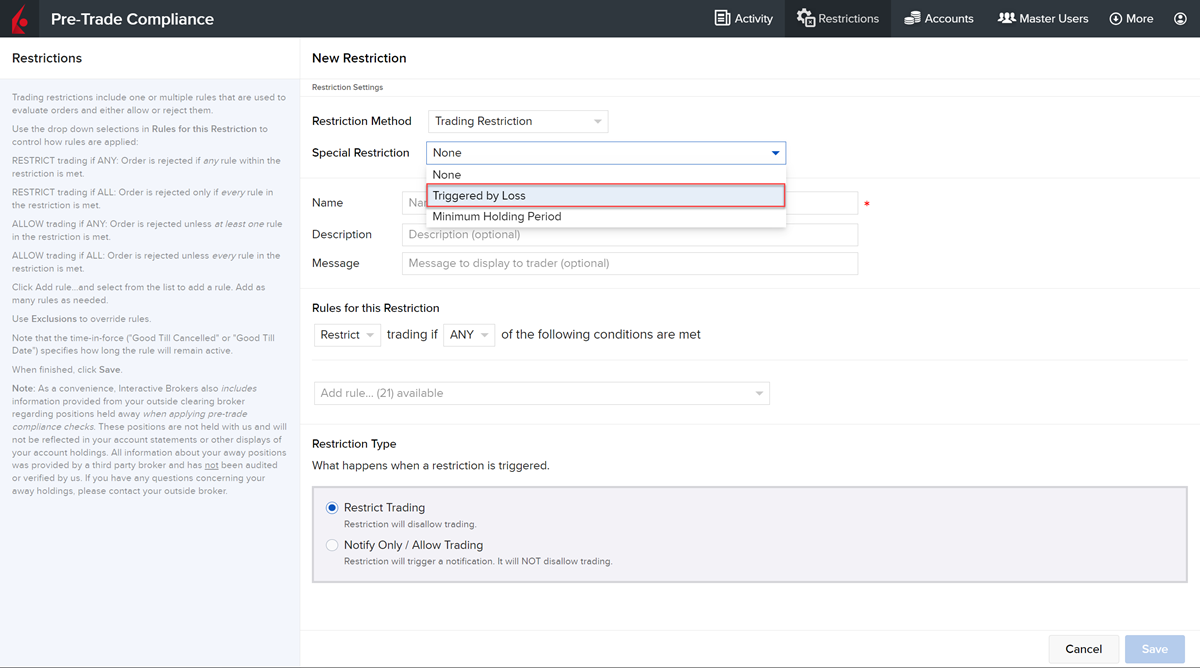Click the Save button
This screenshot has width=1200, height=668.
[1154, 649]
